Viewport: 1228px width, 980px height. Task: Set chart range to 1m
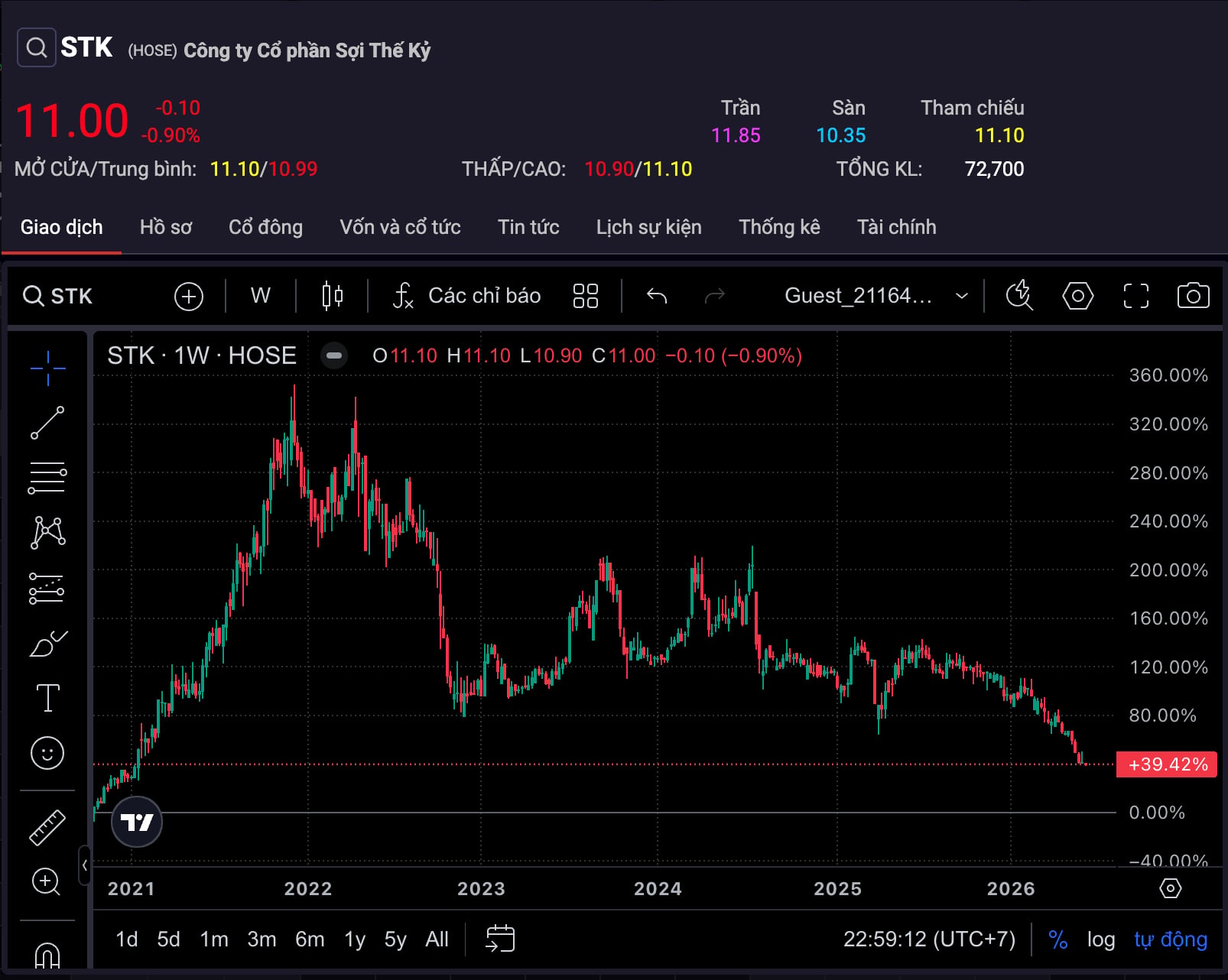(214, 939)
